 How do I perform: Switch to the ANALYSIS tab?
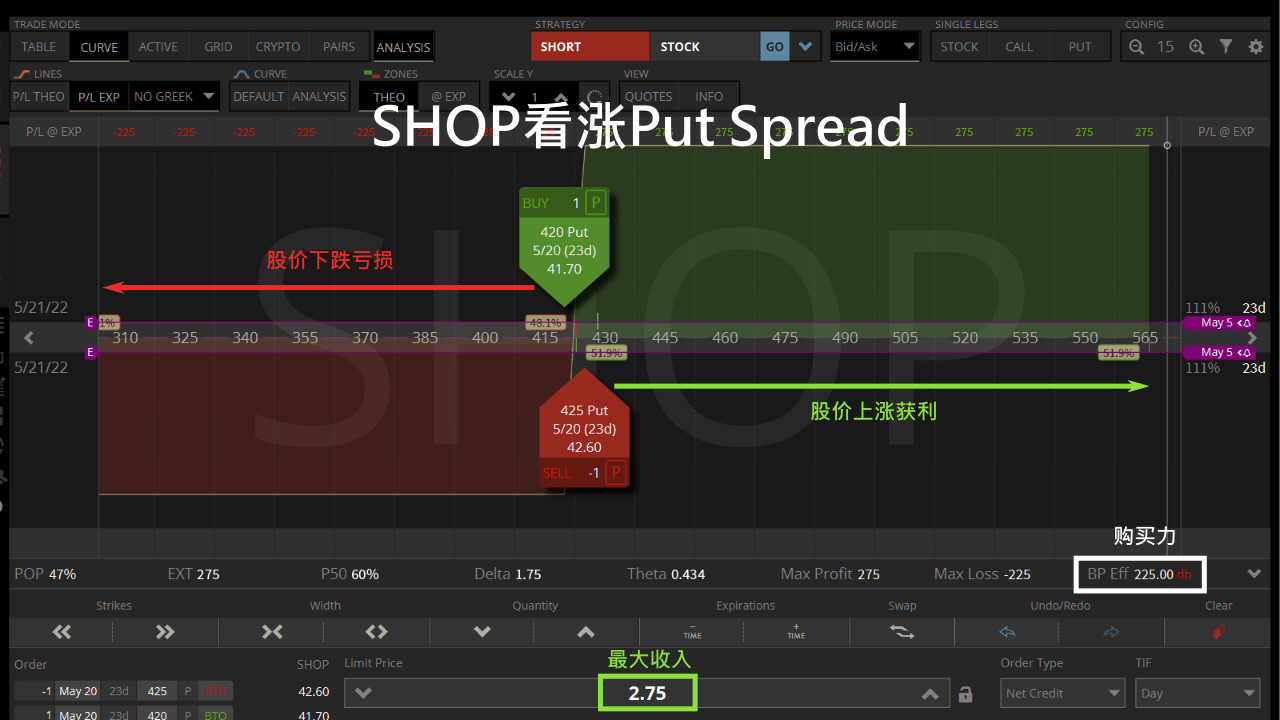[403, 46]
